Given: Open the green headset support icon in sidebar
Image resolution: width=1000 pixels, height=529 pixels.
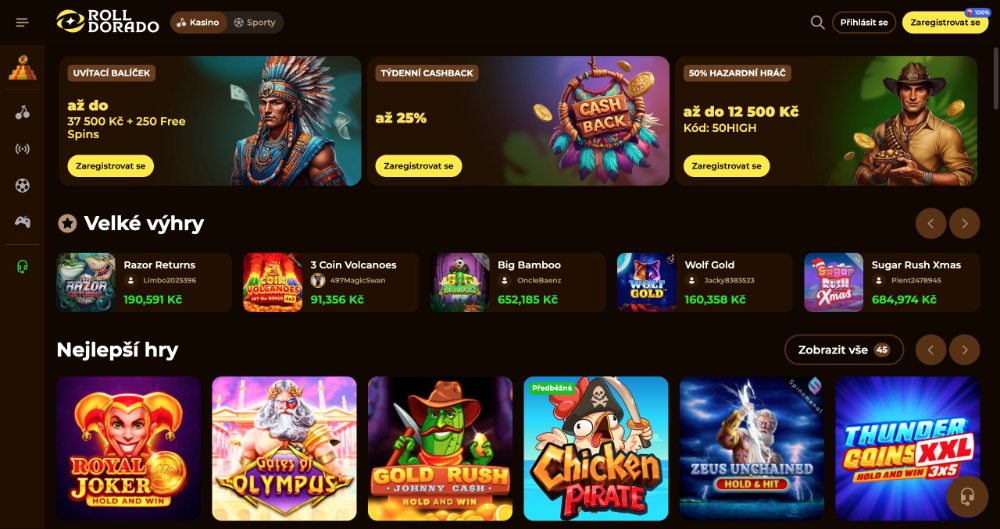Looking at the screenshot, I should coord(22,266).
